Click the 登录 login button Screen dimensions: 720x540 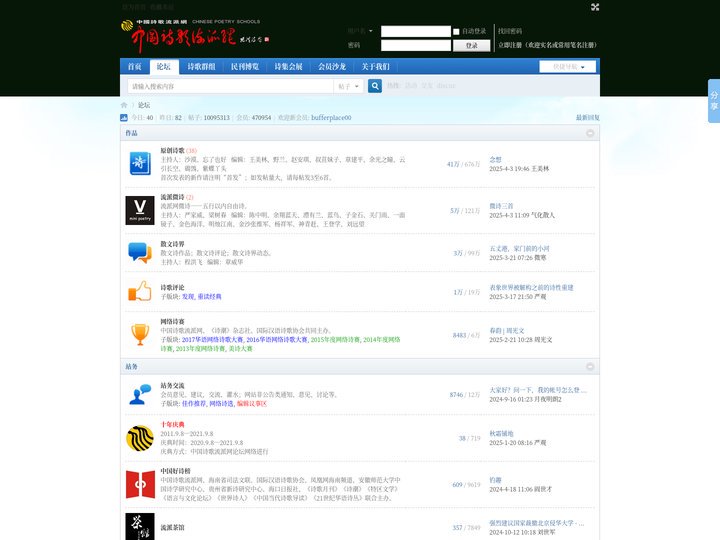coord(472,45)
